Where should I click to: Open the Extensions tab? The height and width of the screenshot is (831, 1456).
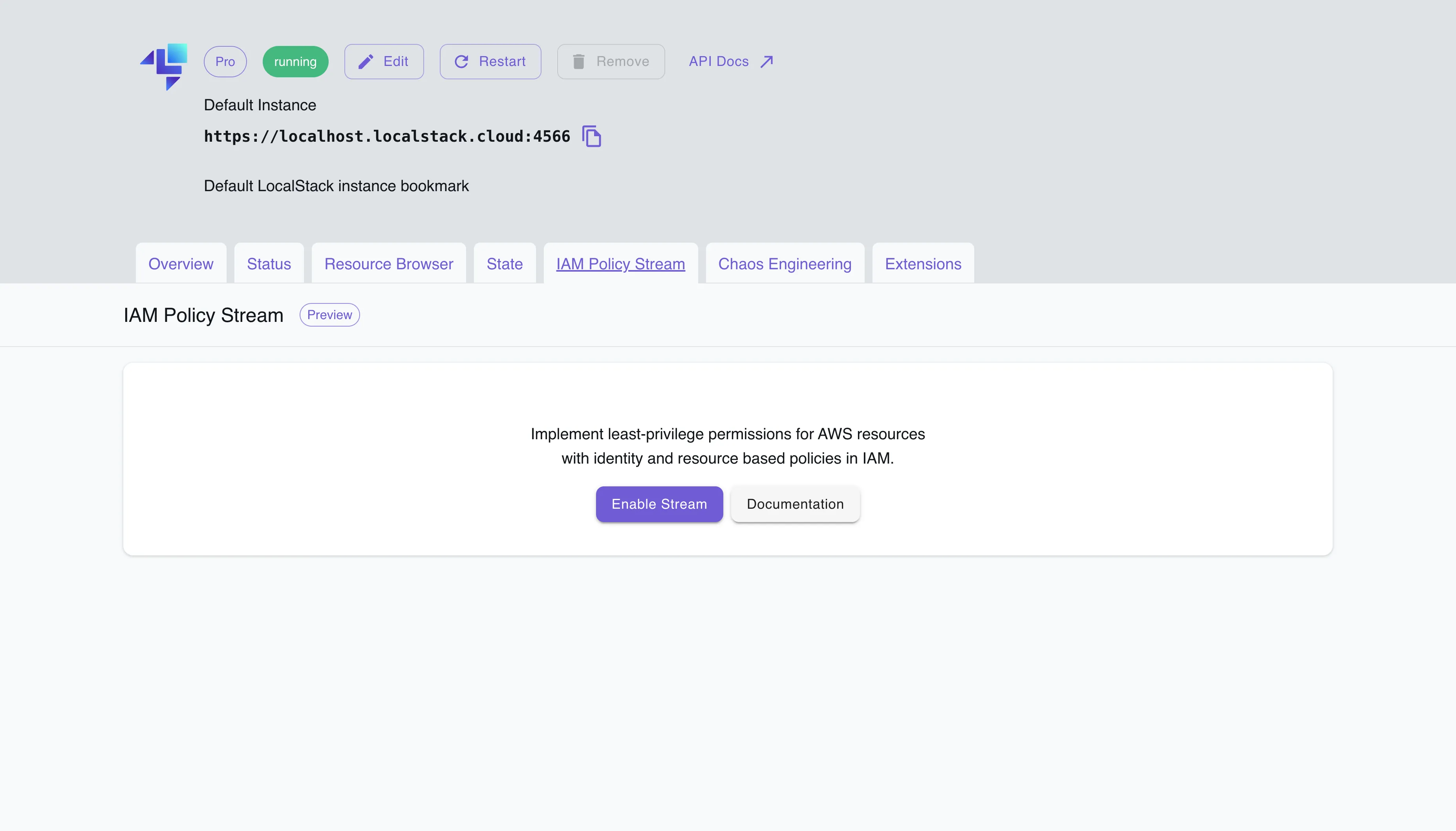point(922,263)
